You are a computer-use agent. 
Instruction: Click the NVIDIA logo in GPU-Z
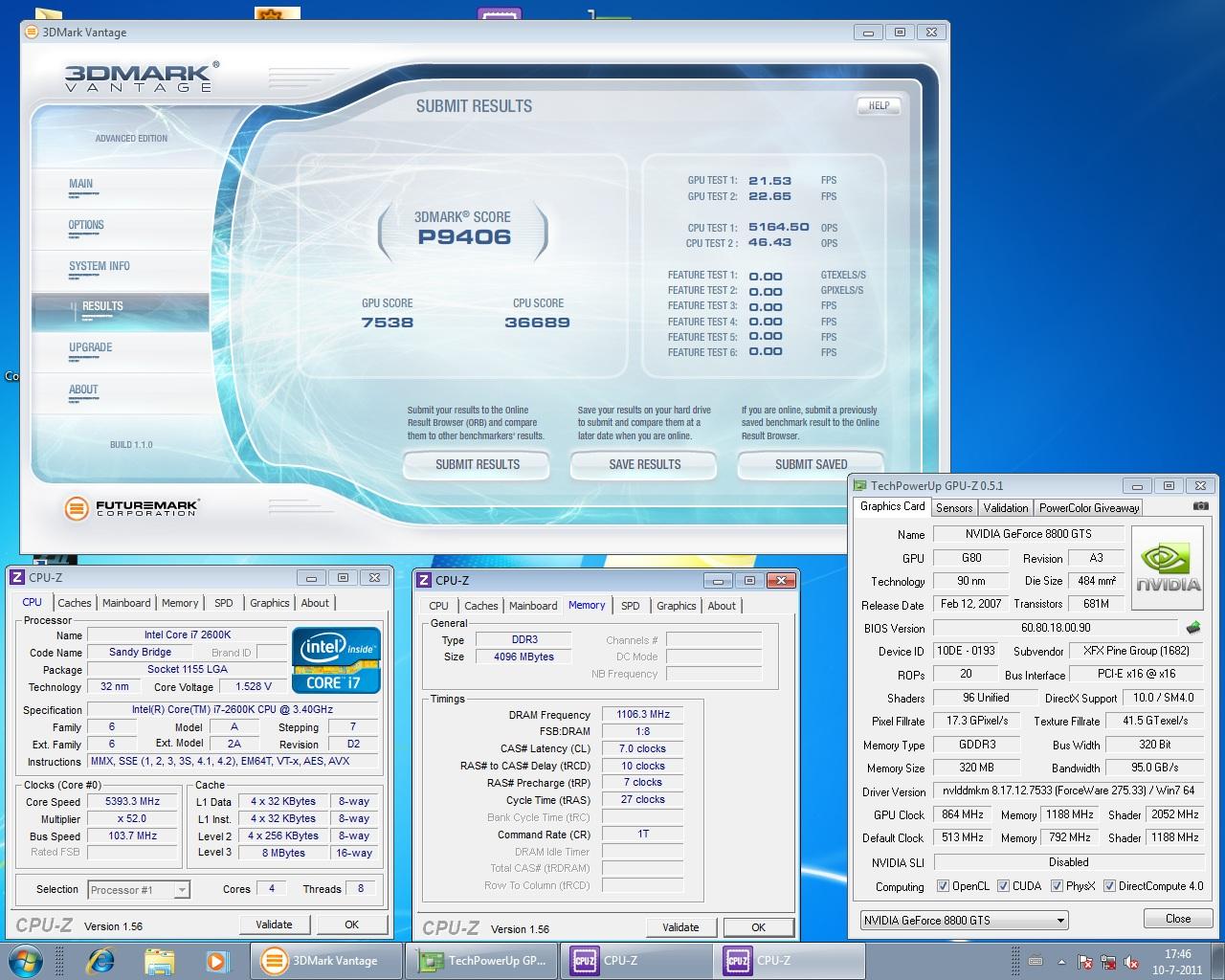point(1169,566)
